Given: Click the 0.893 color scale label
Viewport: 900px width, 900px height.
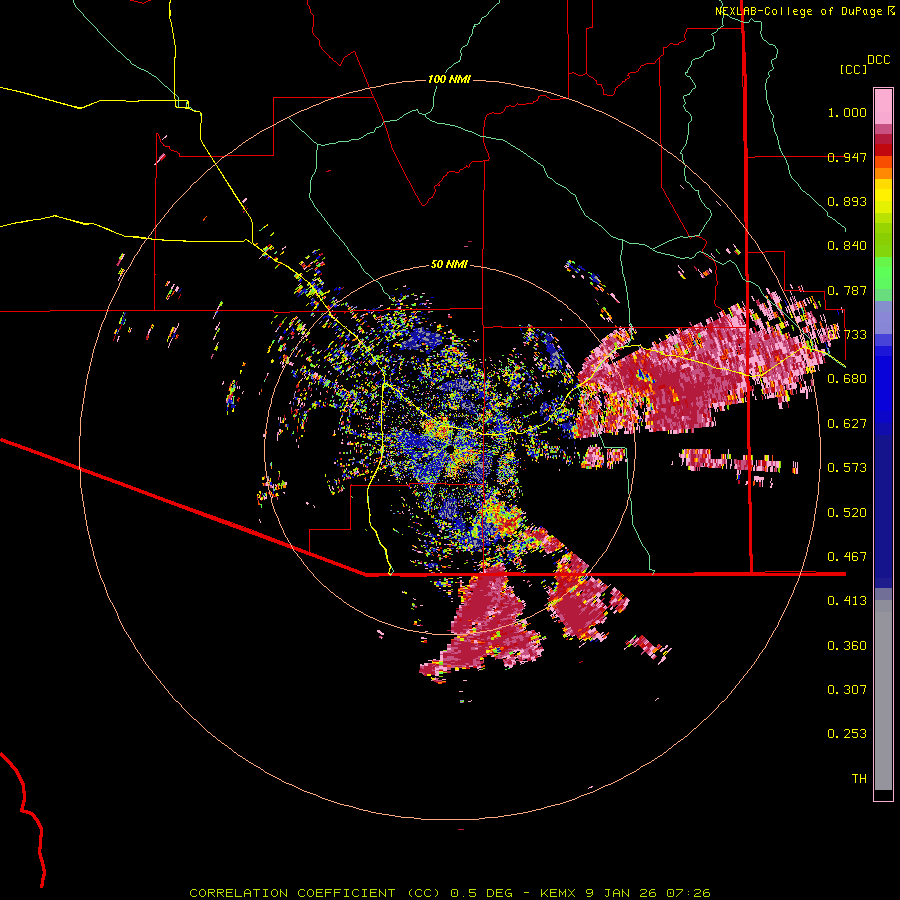Looking at the screenshot, I should (847, 201).
